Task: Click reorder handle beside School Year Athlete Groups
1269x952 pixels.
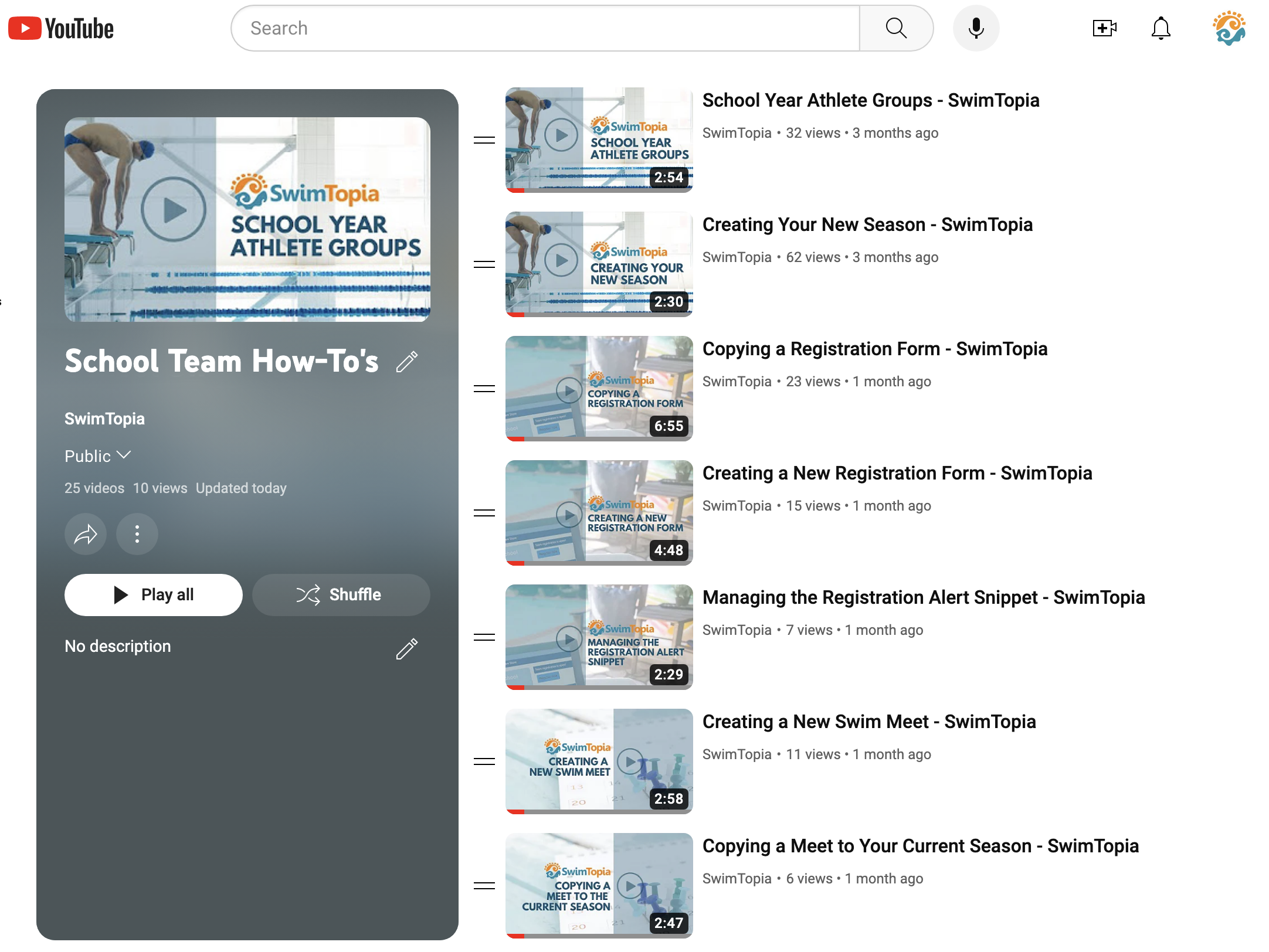Action: (484, 140)
